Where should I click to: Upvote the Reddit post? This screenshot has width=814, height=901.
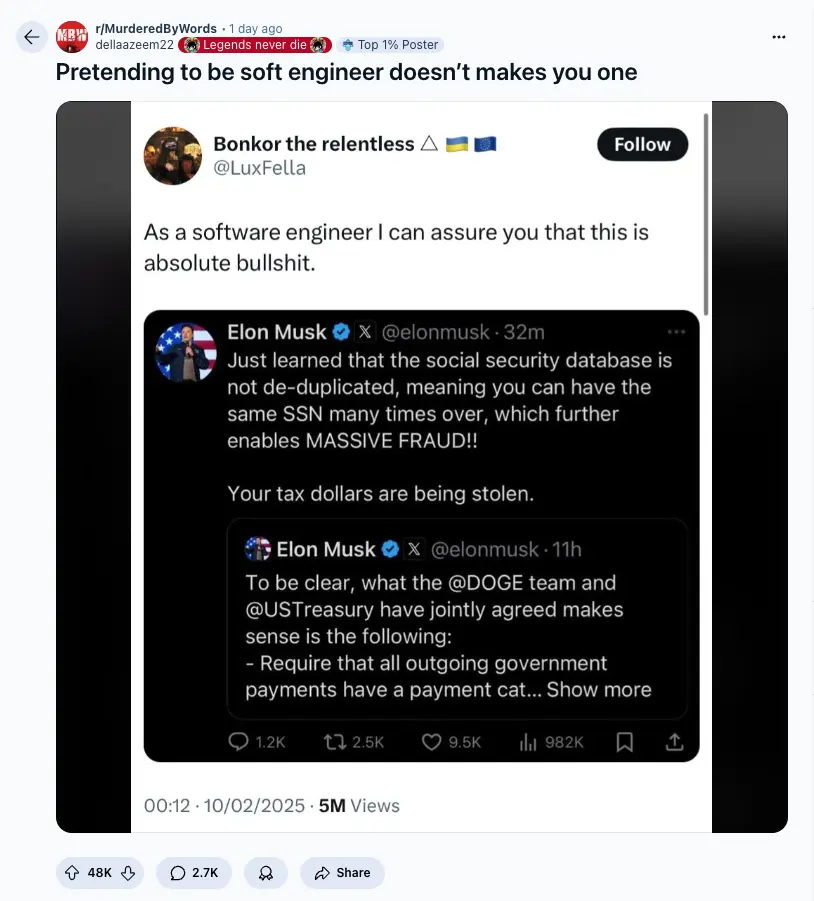(72, 873)
